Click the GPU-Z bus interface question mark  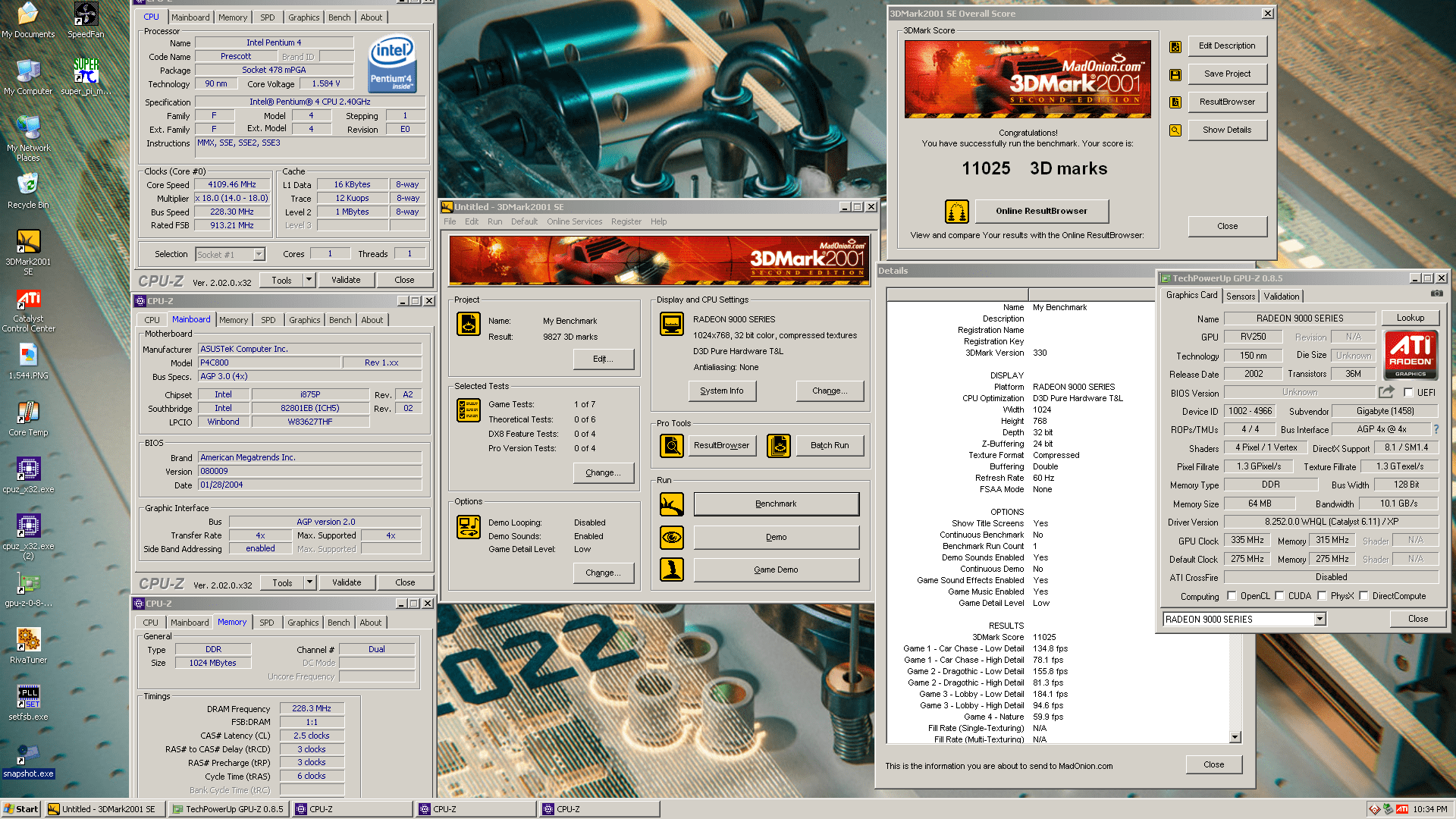pyautogui.click(x=1436, y=429)
